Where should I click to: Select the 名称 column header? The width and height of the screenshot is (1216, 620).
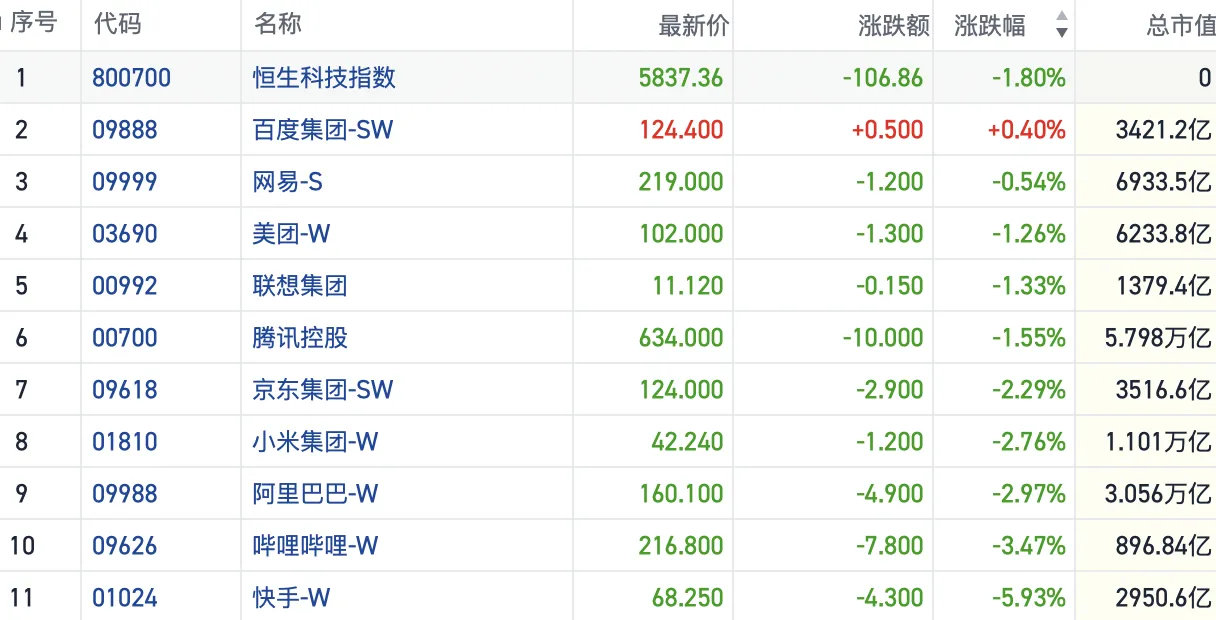(278, 25)
